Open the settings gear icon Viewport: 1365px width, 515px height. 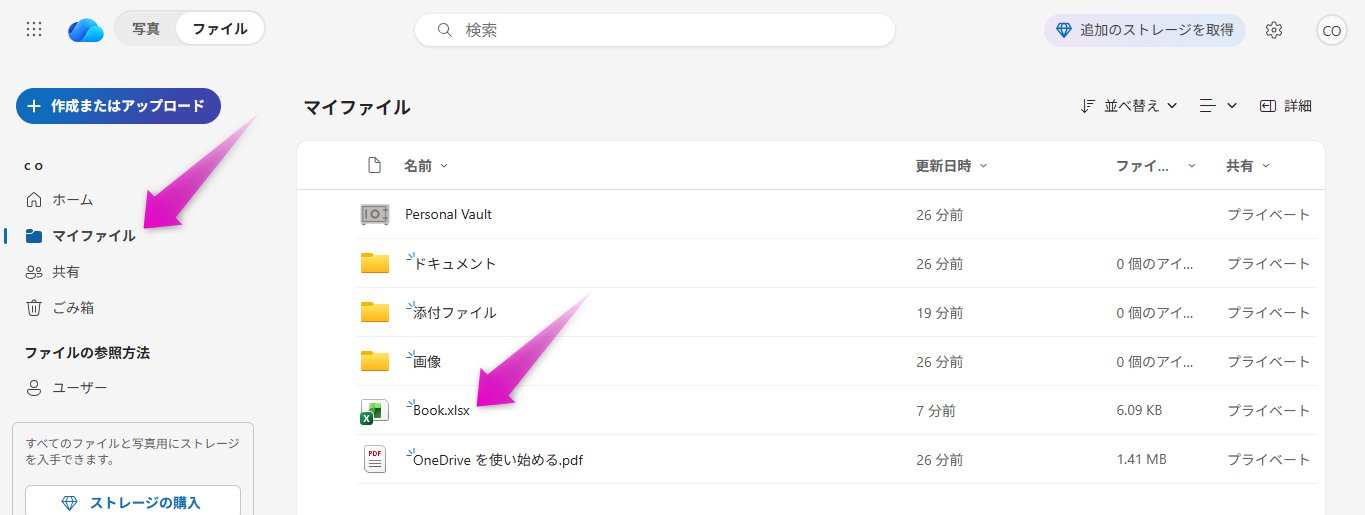(x=1273, y=30)
